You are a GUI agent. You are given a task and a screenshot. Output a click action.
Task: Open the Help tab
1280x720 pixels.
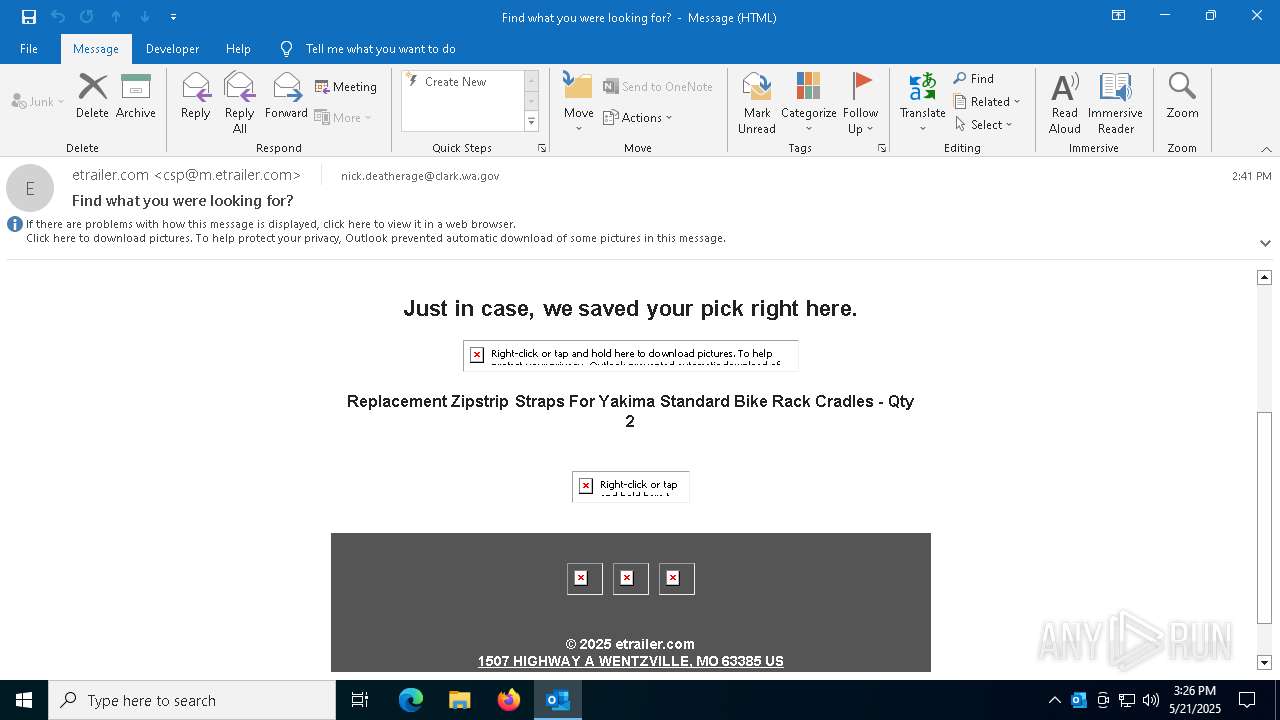238,49
